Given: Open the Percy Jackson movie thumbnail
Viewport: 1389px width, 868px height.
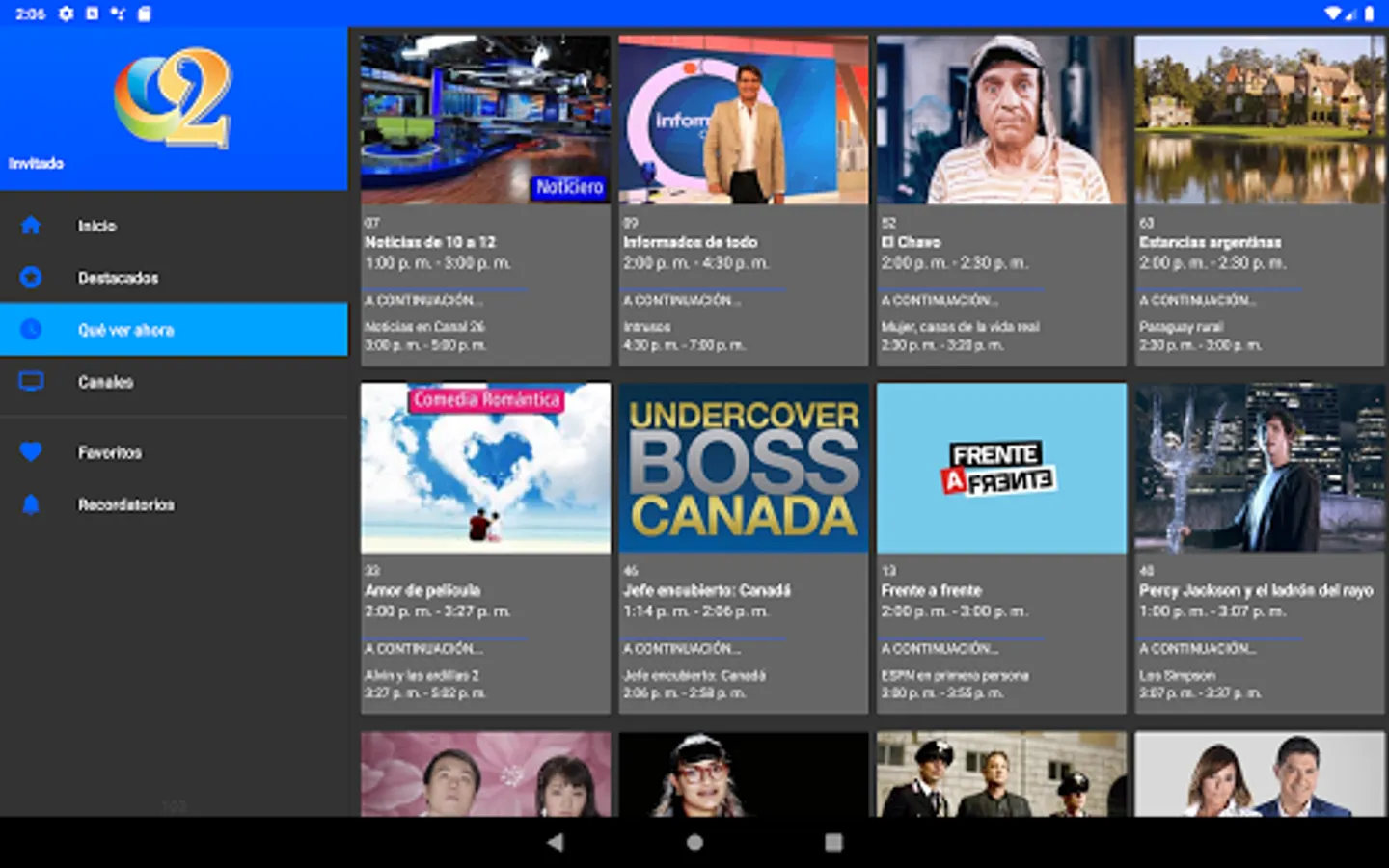Looking at the screenshot, I should [x=1260, y=468].
